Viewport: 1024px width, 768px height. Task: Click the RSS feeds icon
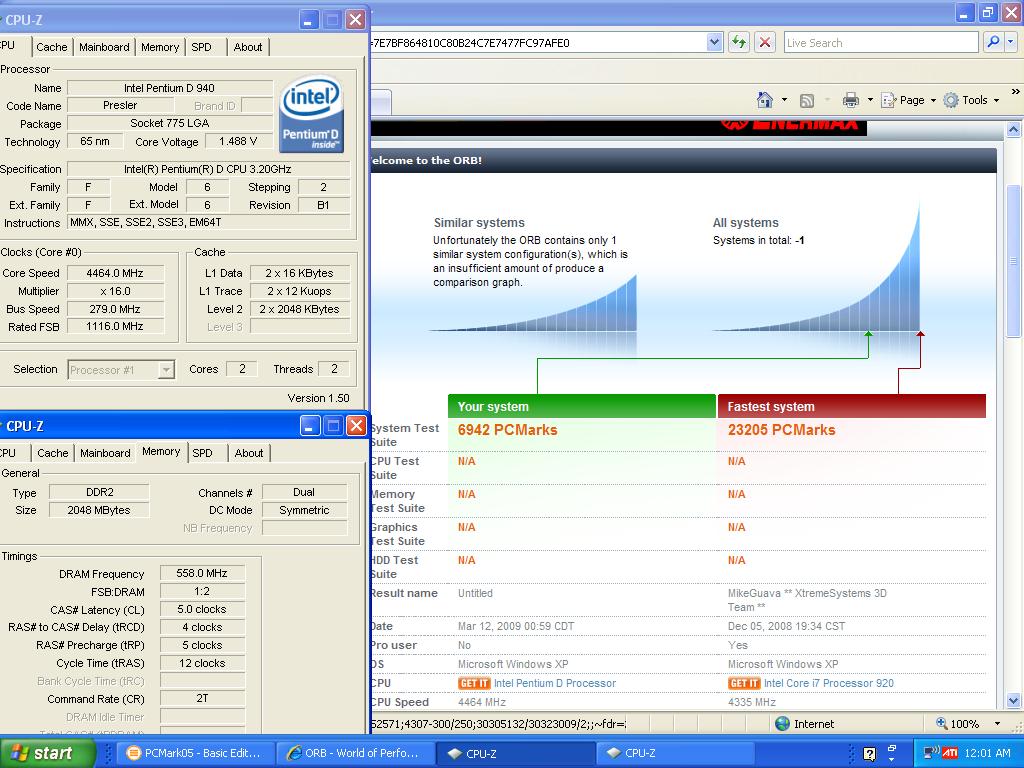807,101
